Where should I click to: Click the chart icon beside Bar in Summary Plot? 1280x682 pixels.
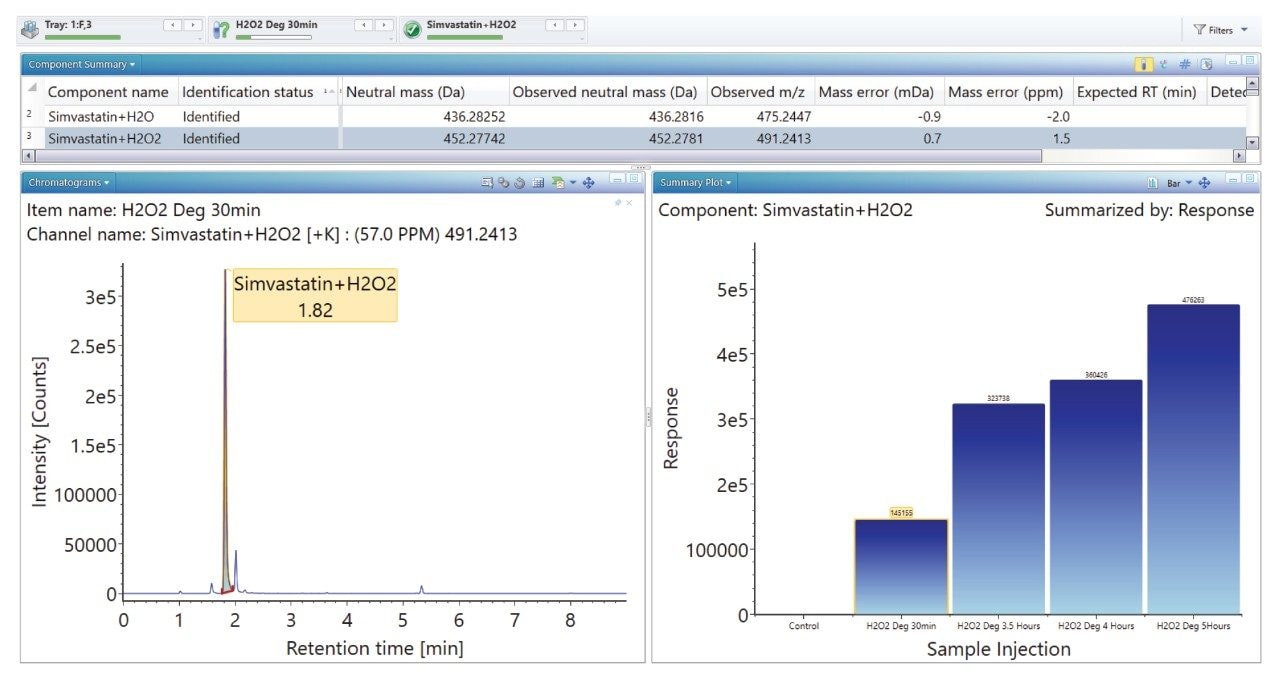(x=1153, y=183)
